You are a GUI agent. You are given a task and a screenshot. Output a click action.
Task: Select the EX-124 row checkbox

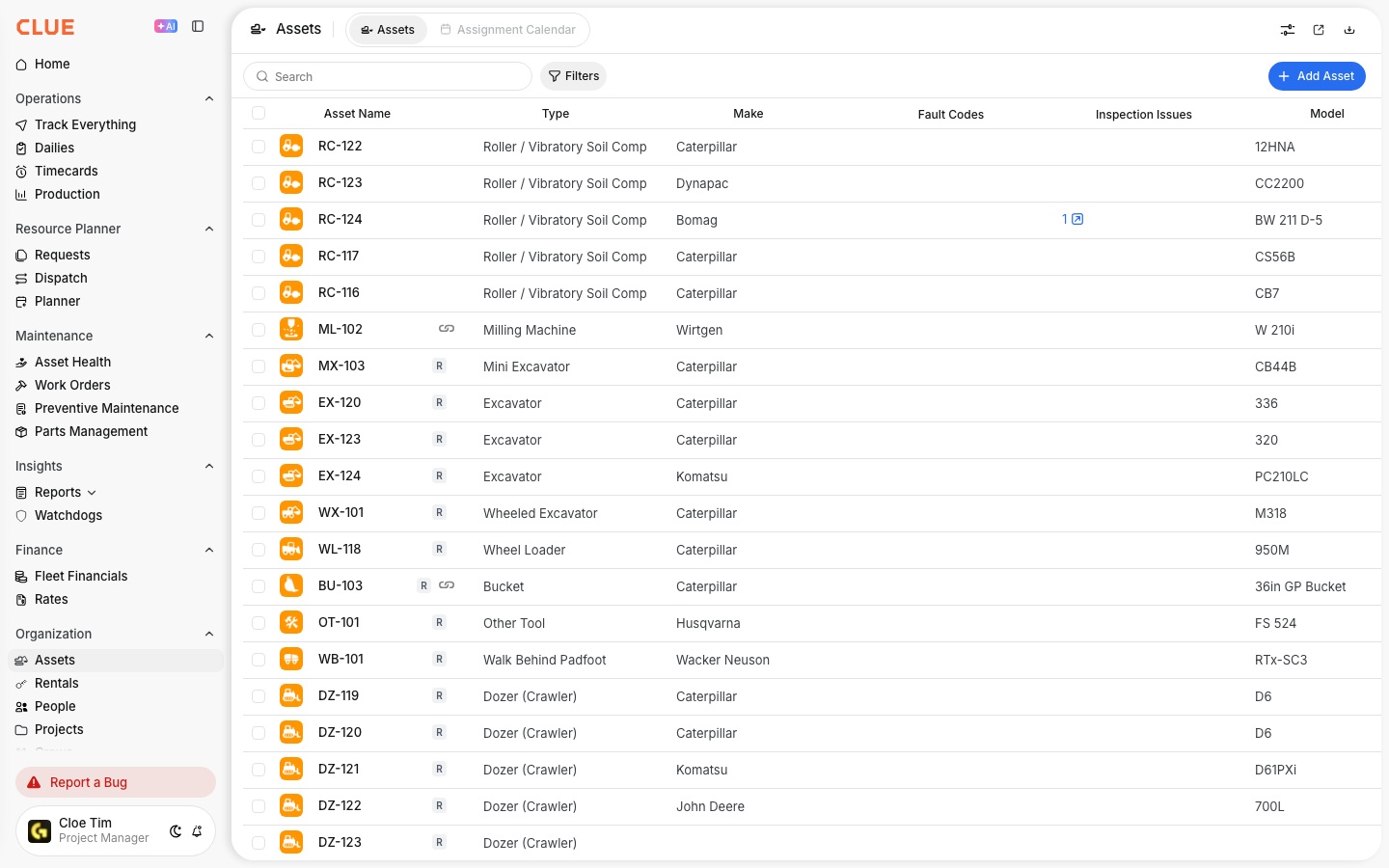pos(259,476)
